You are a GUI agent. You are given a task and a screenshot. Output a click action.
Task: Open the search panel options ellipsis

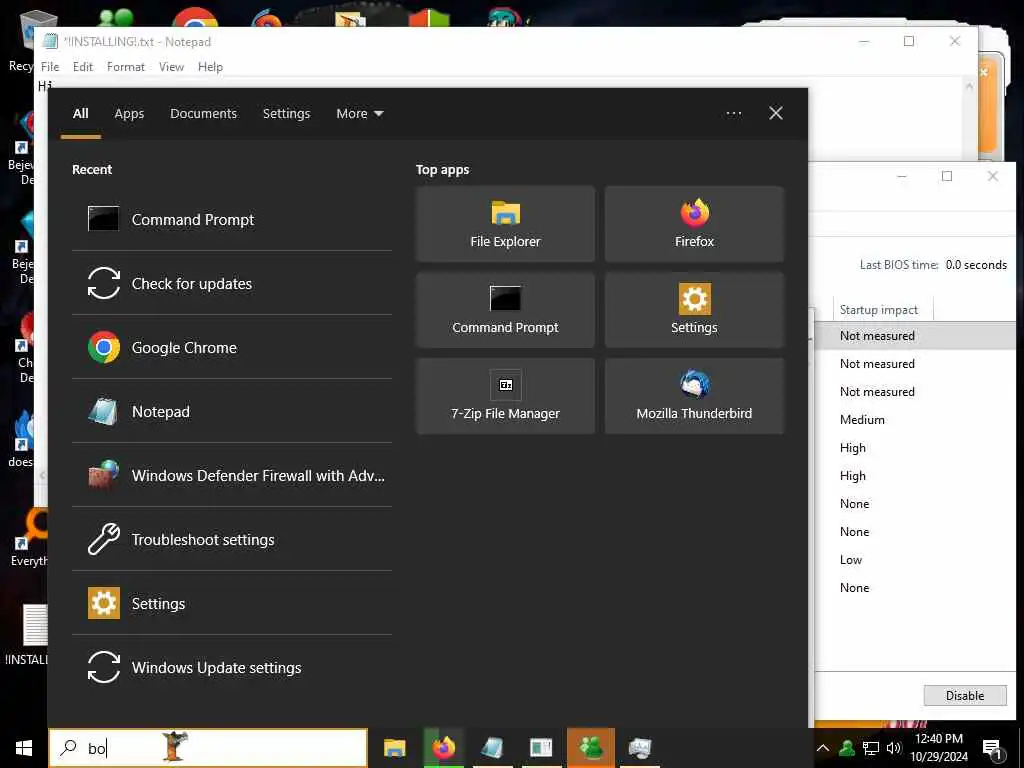tap(733, 114)
